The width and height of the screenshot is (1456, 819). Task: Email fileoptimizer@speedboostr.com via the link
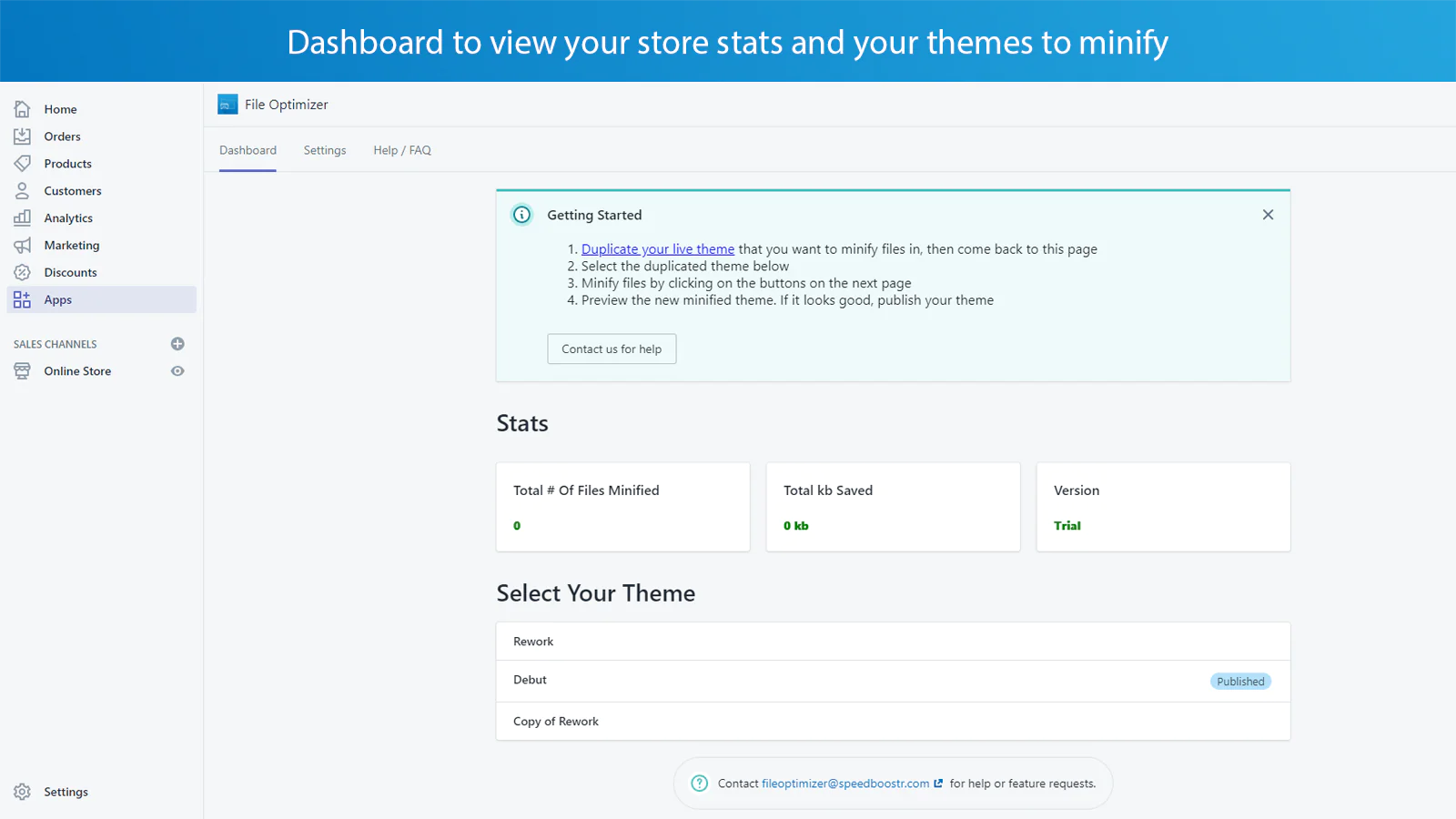[844, 783]
